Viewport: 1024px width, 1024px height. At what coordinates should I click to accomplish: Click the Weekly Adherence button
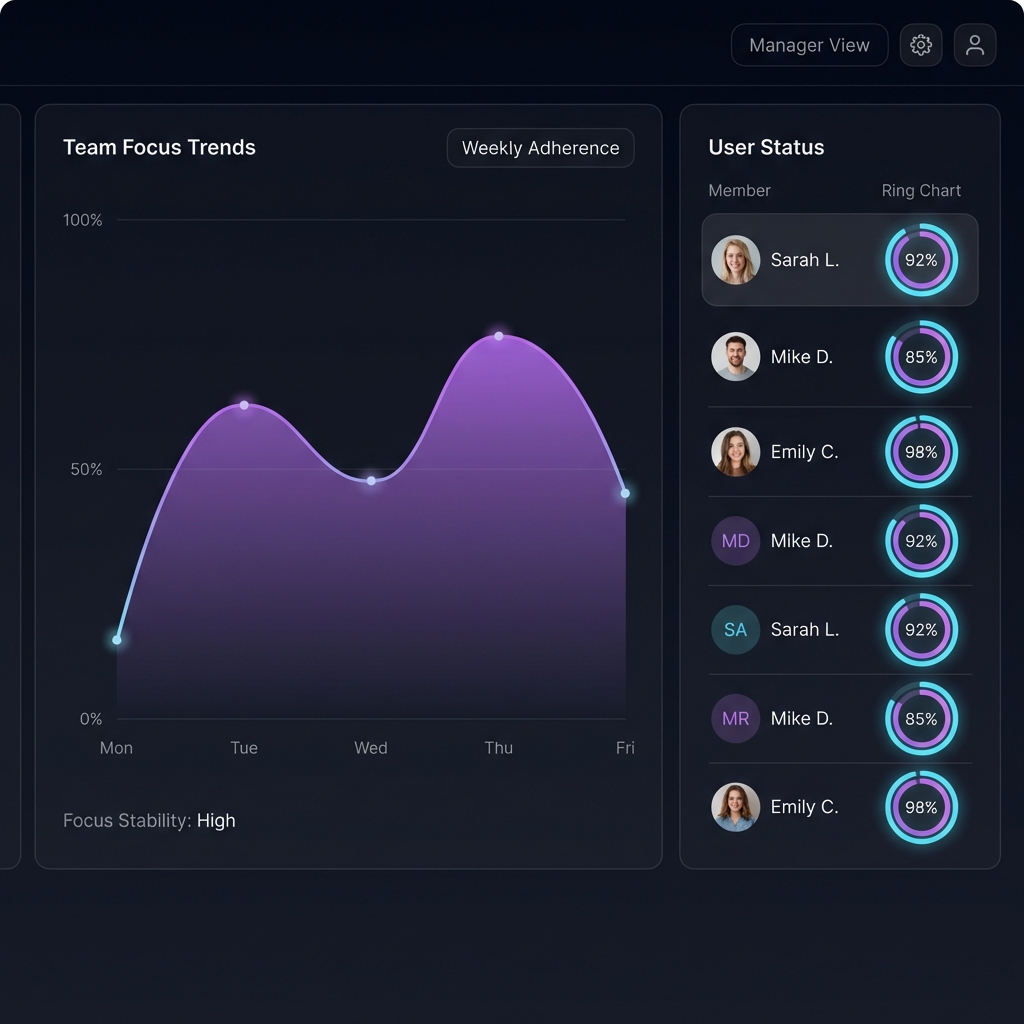(540, 147)
